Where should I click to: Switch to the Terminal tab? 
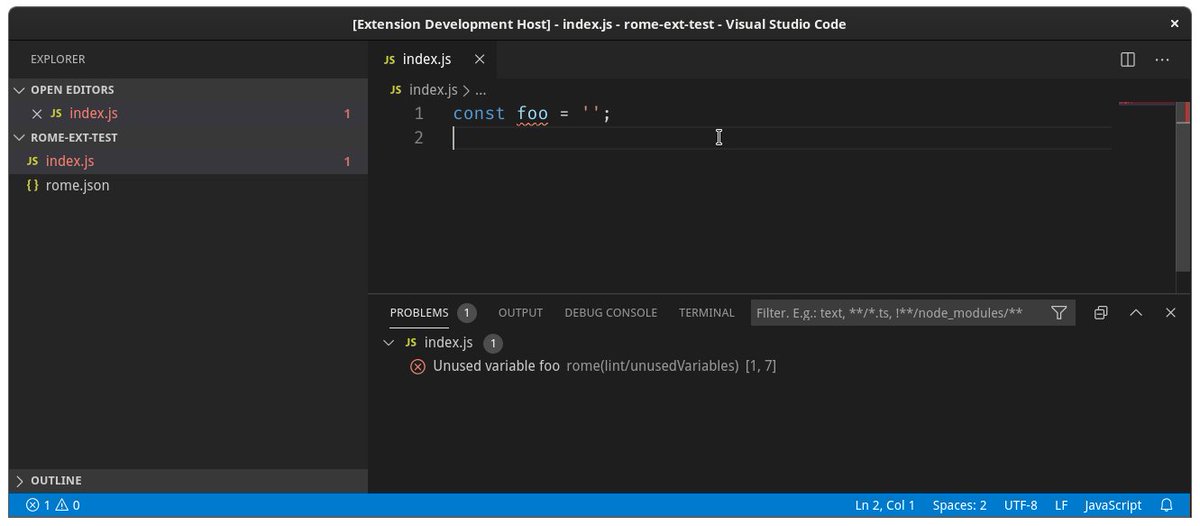tap(706, 313)
